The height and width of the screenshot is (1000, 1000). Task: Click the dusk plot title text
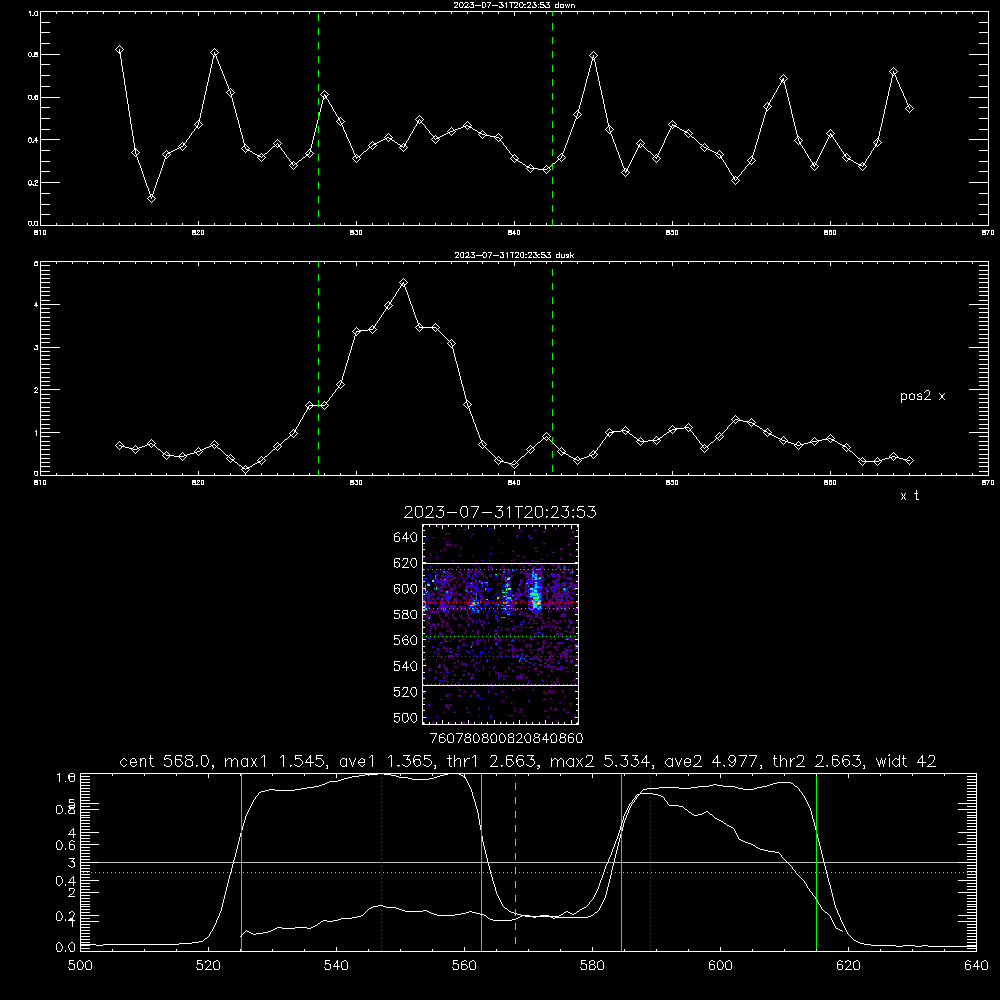514,255
